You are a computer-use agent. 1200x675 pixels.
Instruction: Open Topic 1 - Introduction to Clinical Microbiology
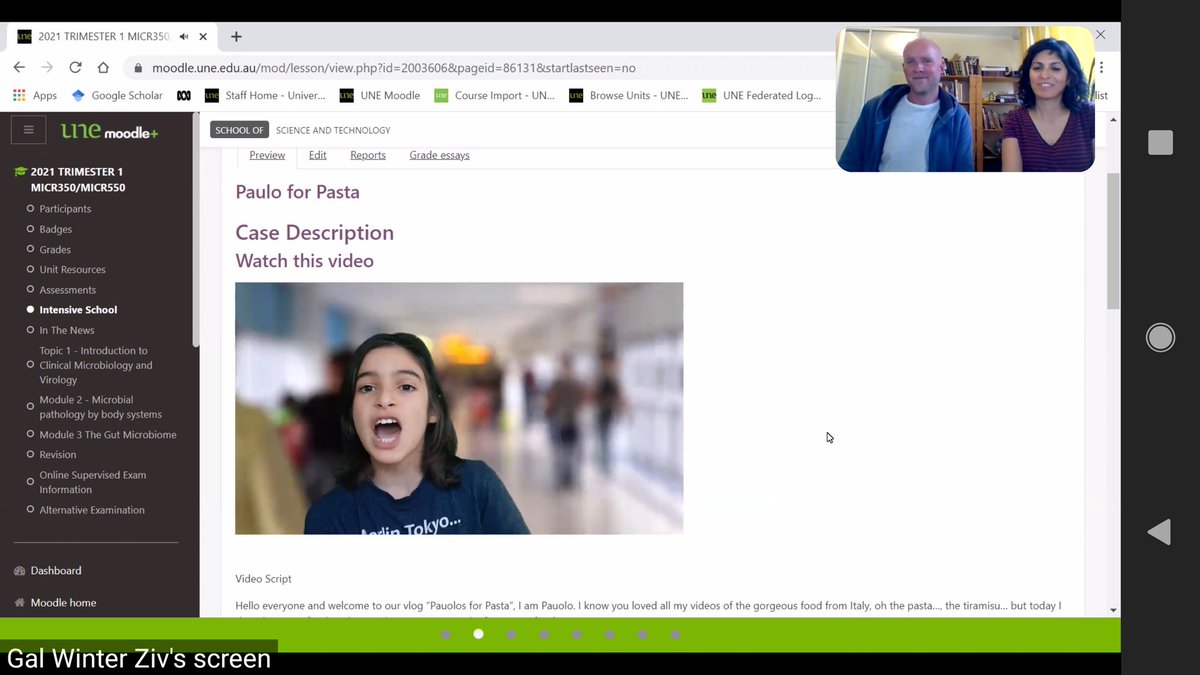pyautogui.click(x=96, y=365)
